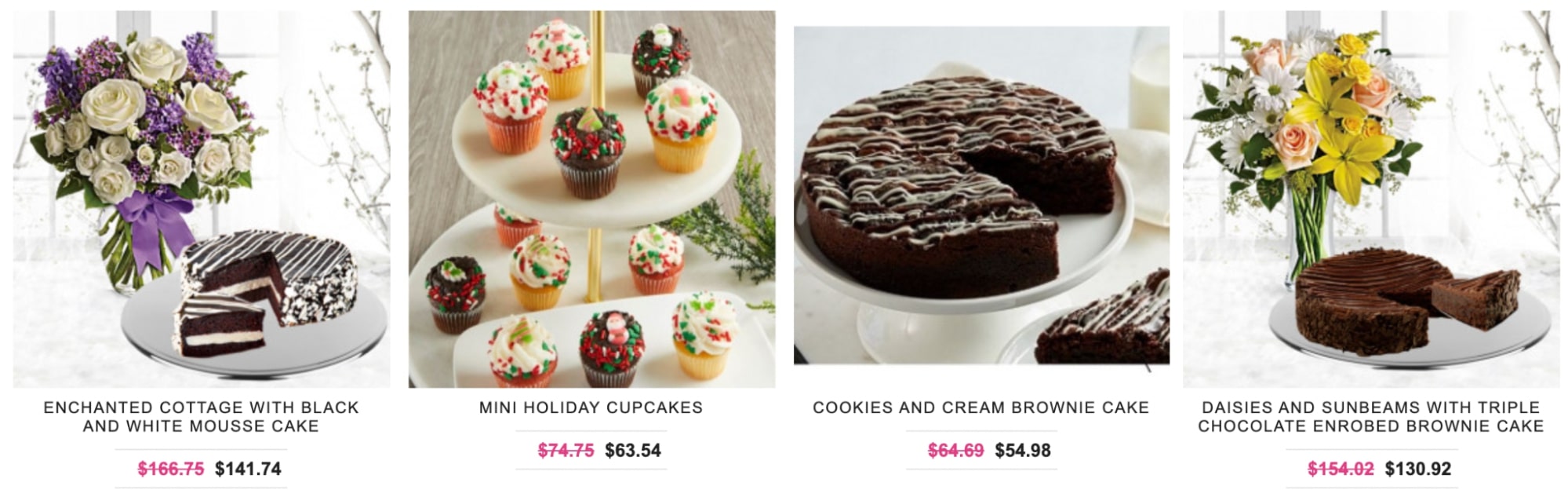Click the crossed-out $154.02 price
This screenshot has height=497, width=1568.
coord(1341,469)
